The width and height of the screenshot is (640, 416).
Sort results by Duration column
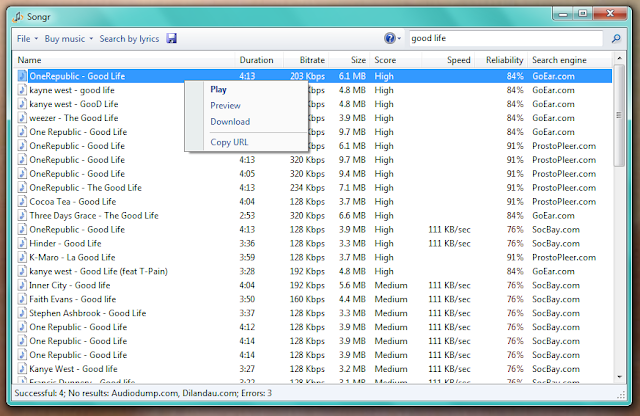click(x=259, y=60)
